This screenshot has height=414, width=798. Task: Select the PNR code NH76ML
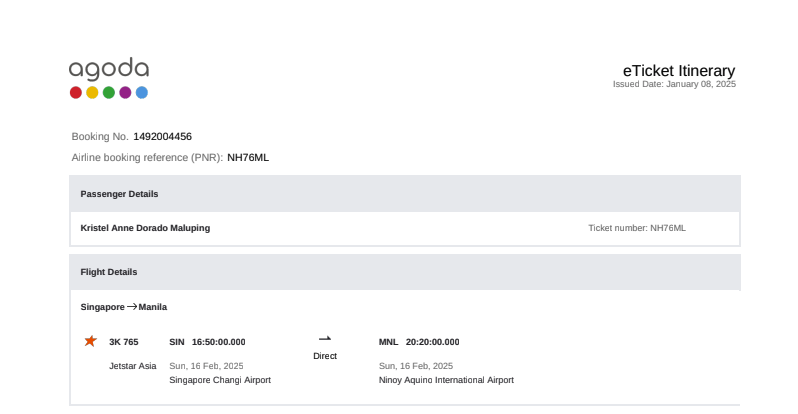click(248, 157)
